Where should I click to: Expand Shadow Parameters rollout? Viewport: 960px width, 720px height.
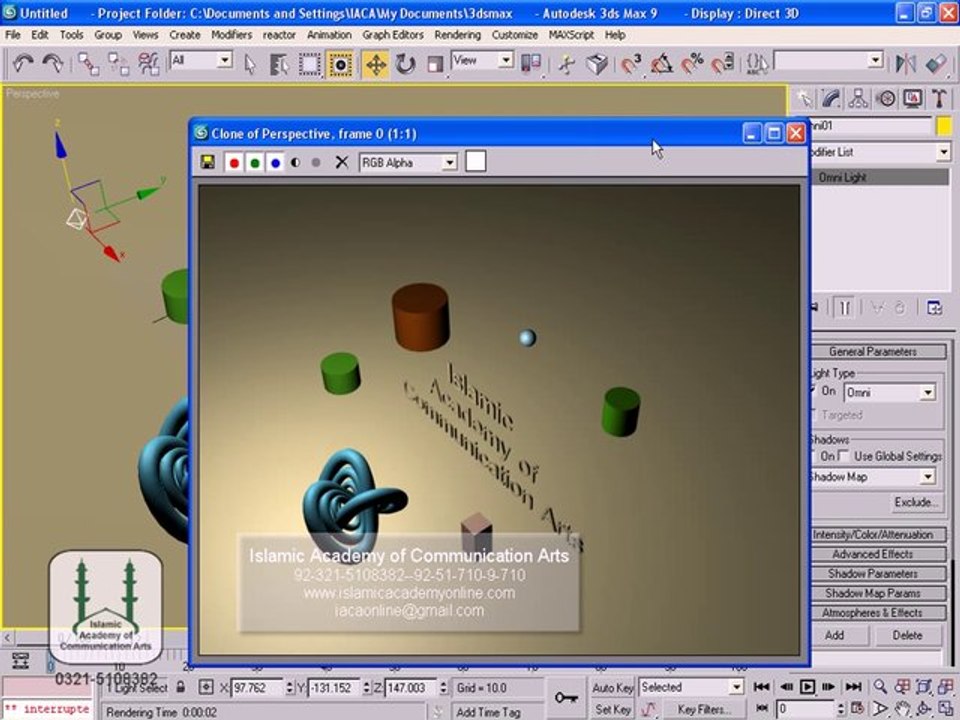tap(873, 574)
